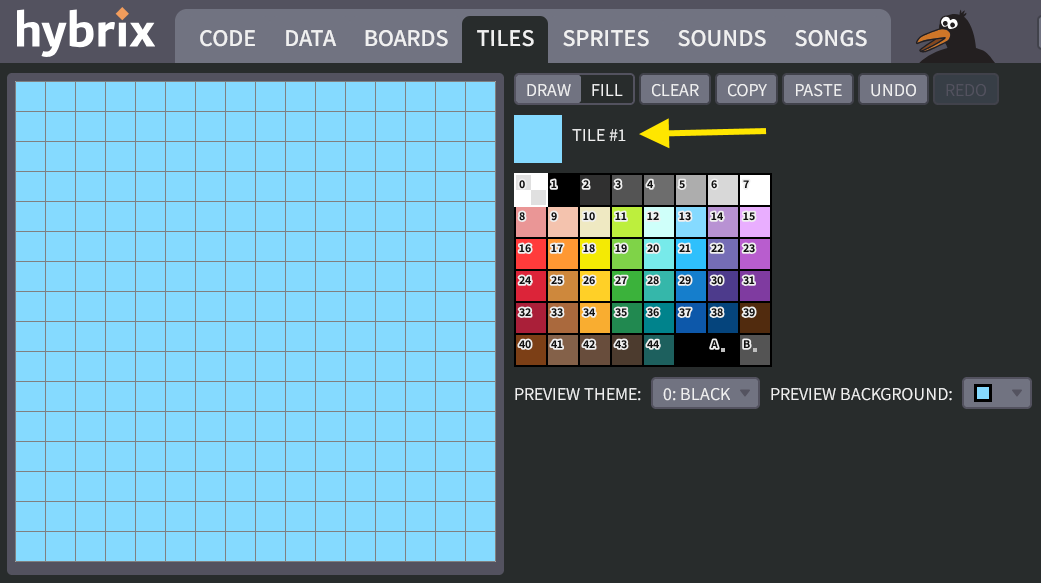Click the TILE #1 preview swatch
Screen dimensions: 1041x583
click(537, 138)
